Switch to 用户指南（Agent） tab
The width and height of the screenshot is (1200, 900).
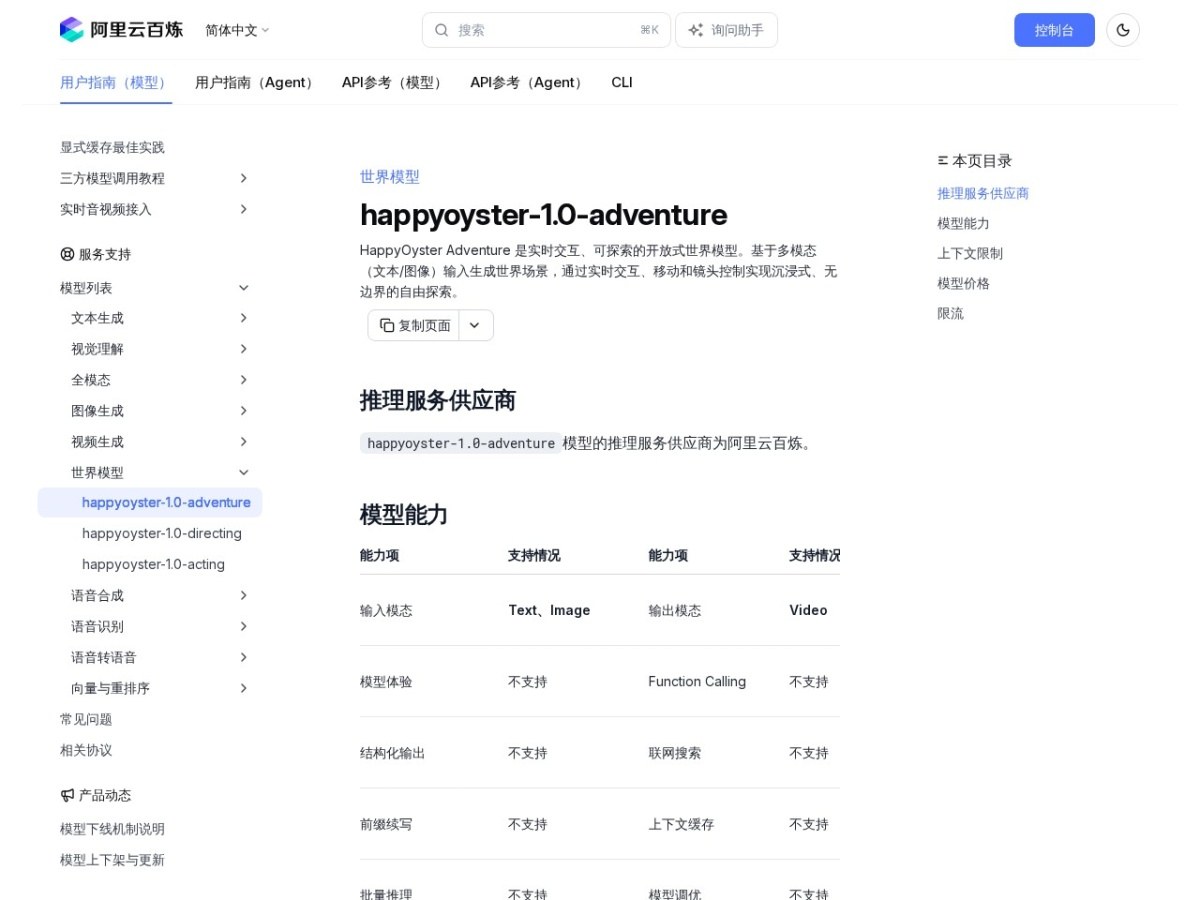(x=257, y=82)
